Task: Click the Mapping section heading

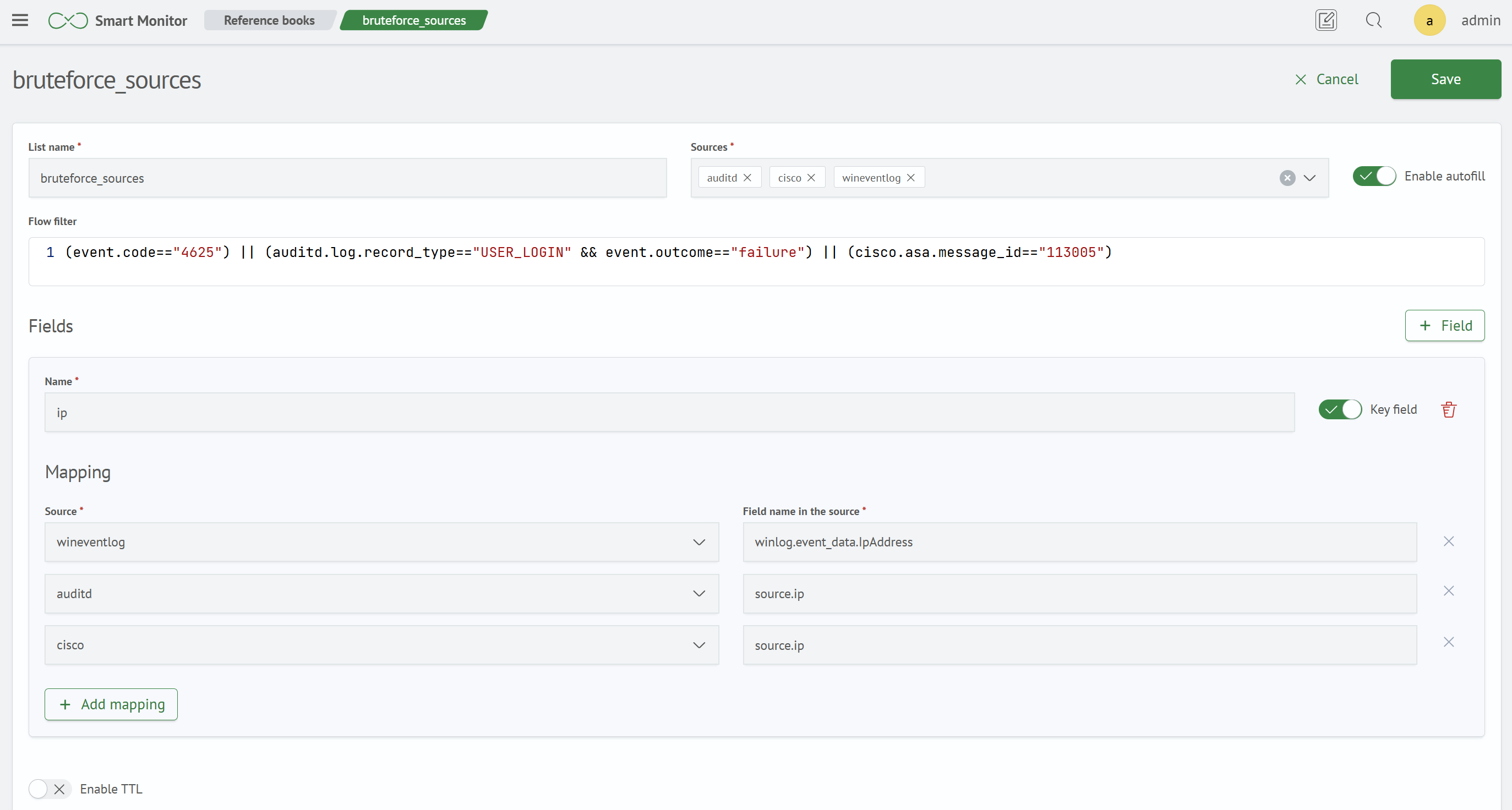Action: pyautogui.click(x=78, y=473)
